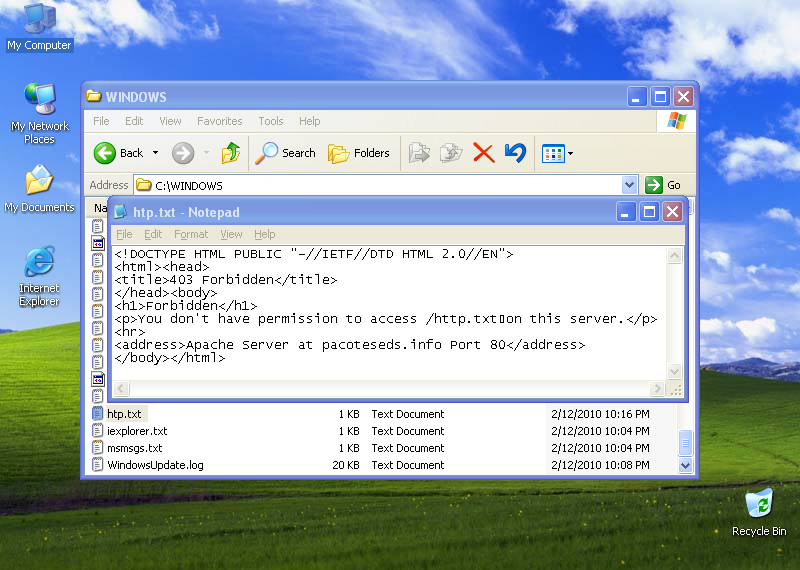This screenshot has width=800, height=570.
Task: Open the Back history dropdown arrow
Action: coord(156,153)
